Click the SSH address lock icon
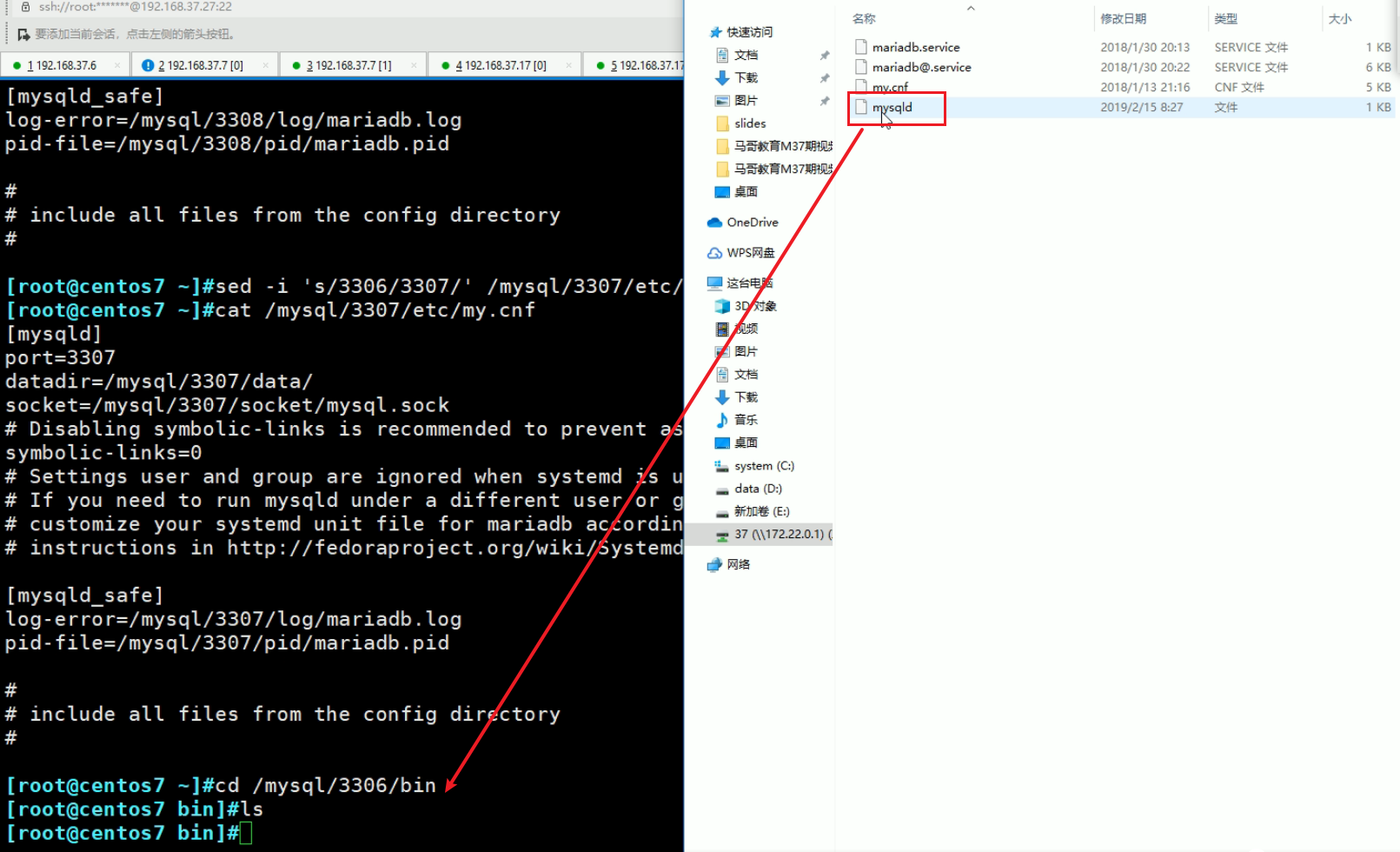This screenshot has height=852, width=1400. point(25,7)
